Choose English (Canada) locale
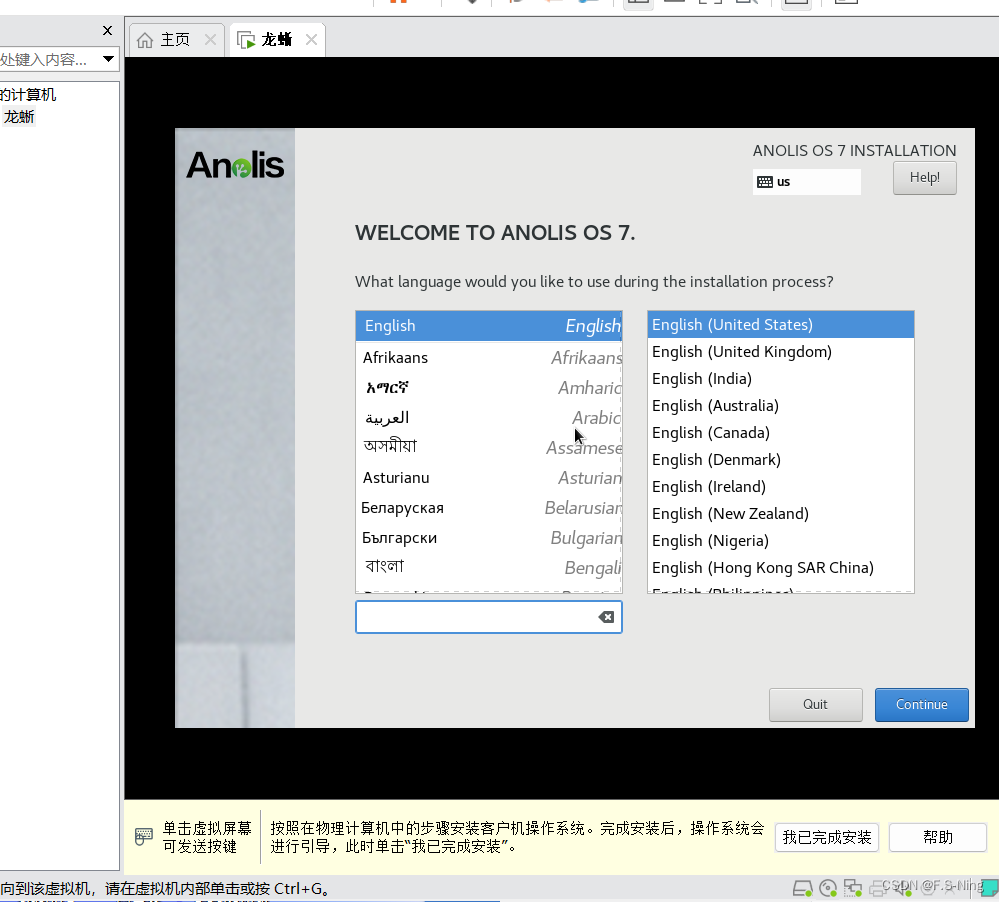The image size is (999, 902). 780,433
